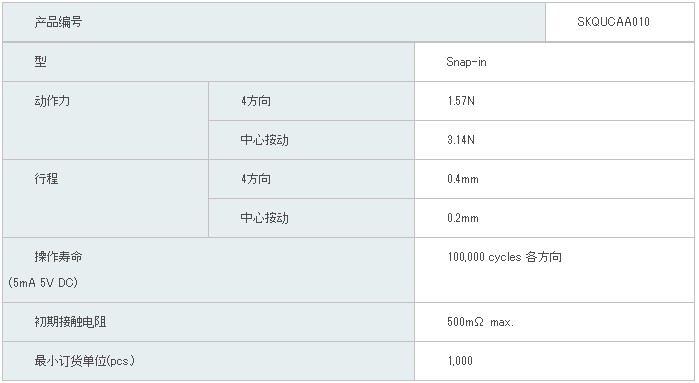Select the 行程 row label
The height and width of the screenshot is (383, 699).
coord(46,179)
